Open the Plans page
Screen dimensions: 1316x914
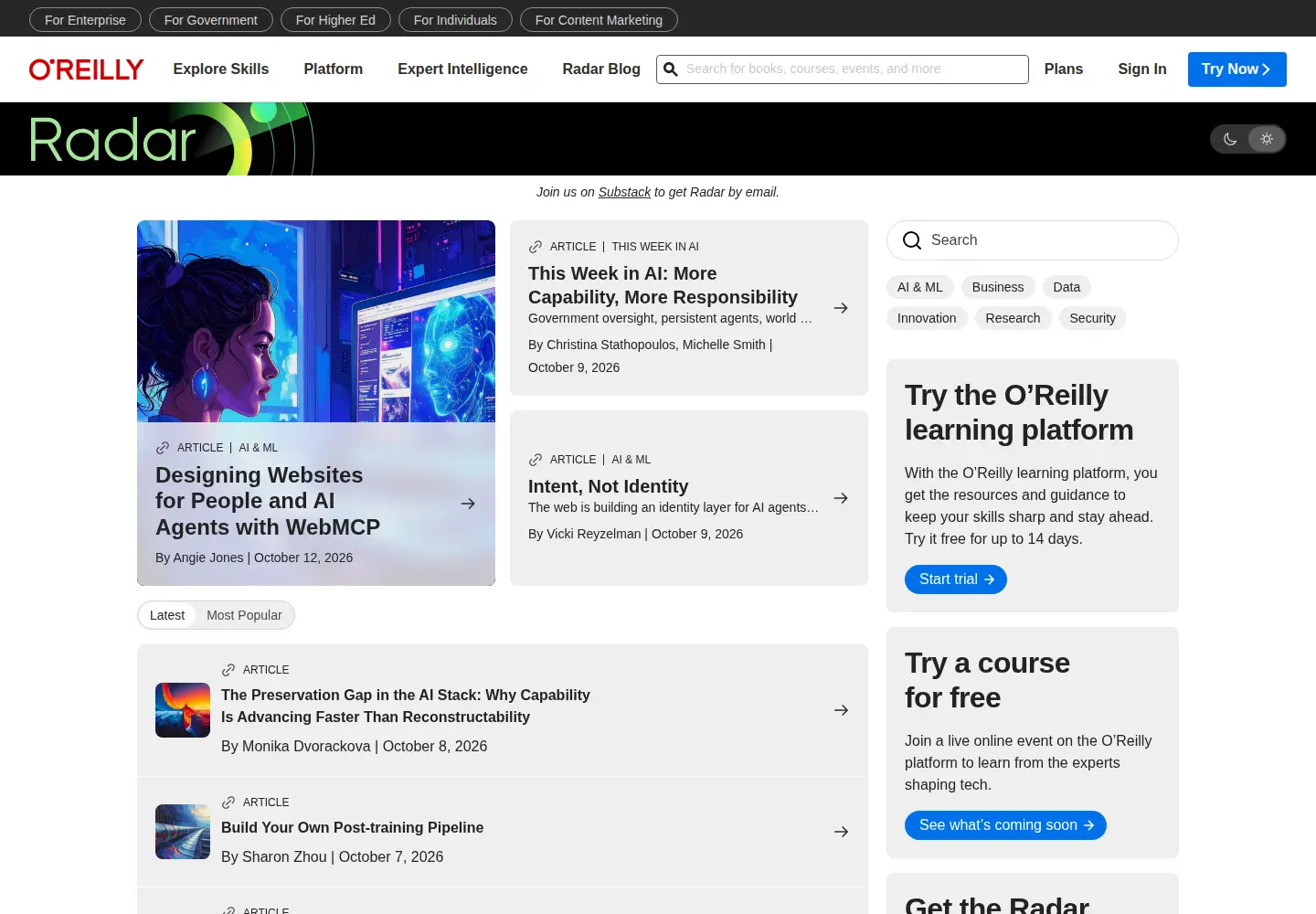point(1064,69)
